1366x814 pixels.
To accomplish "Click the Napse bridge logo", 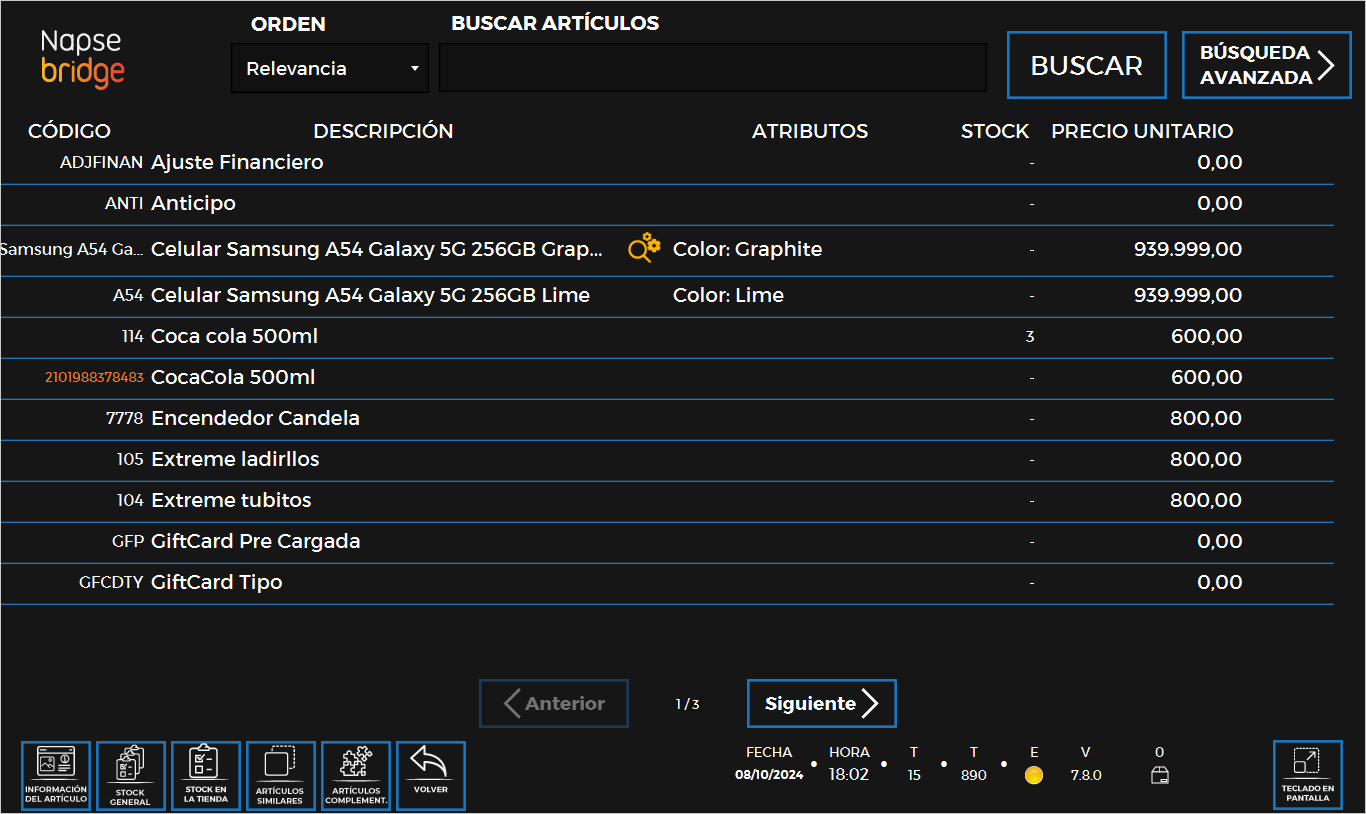I will point(82,57).
